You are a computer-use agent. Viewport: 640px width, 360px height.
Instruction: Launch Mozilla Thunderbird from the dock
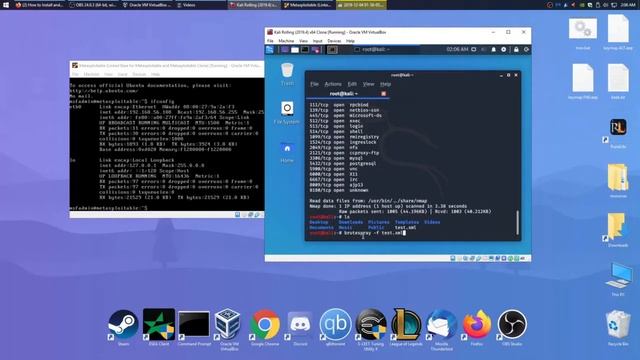coord(441,325)
